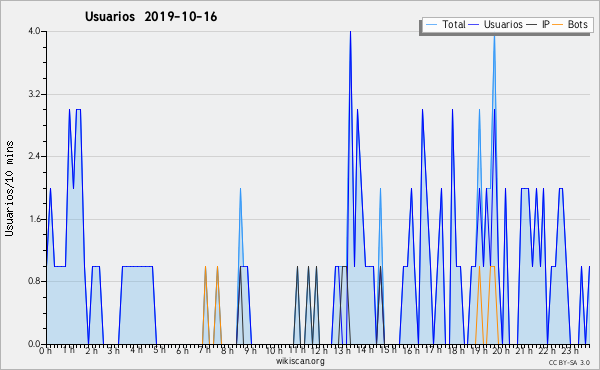The width and height of the screenshot is (600, 370).
Task: Click the x-axis label '4 h'
Action: 137,350
